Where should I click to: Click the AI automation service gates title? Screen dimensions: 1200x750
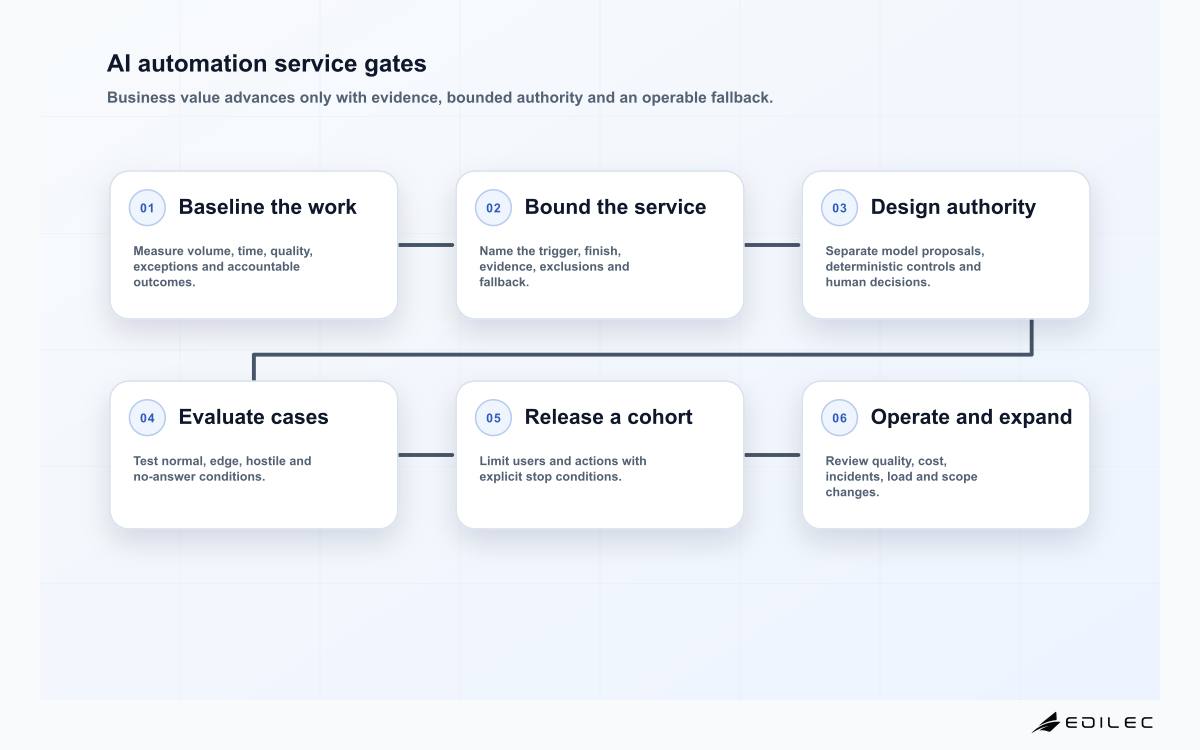coord(266,63)
